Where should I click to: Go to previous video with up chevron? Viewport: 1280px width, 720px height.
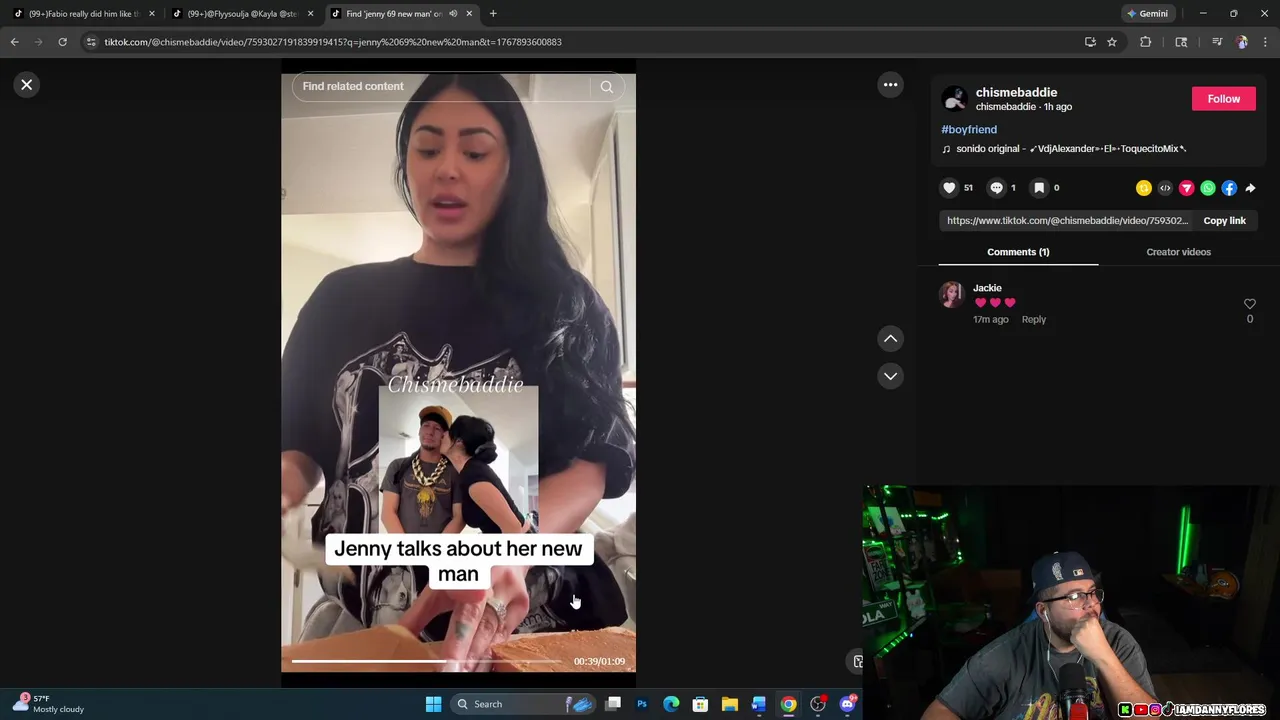tap(890, 339)
